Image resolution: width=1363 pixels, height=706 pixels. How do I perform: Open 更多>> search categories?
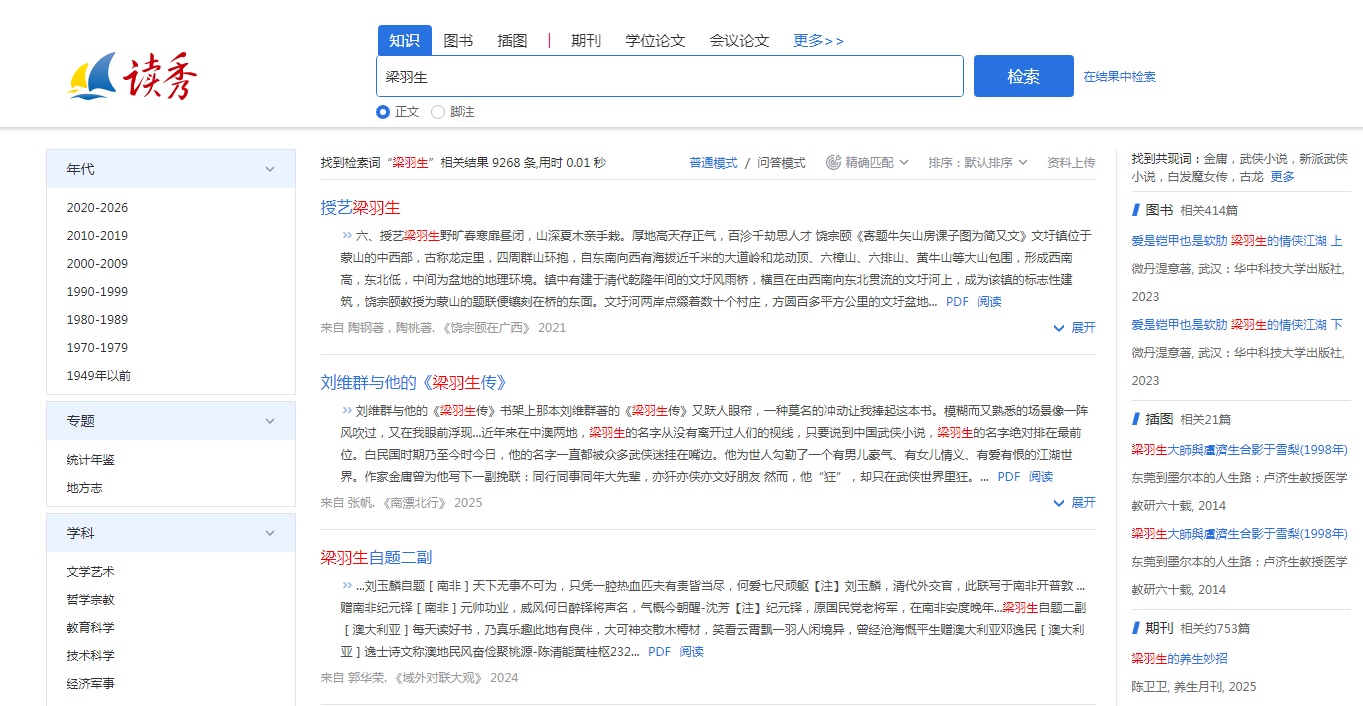point(818,41)
